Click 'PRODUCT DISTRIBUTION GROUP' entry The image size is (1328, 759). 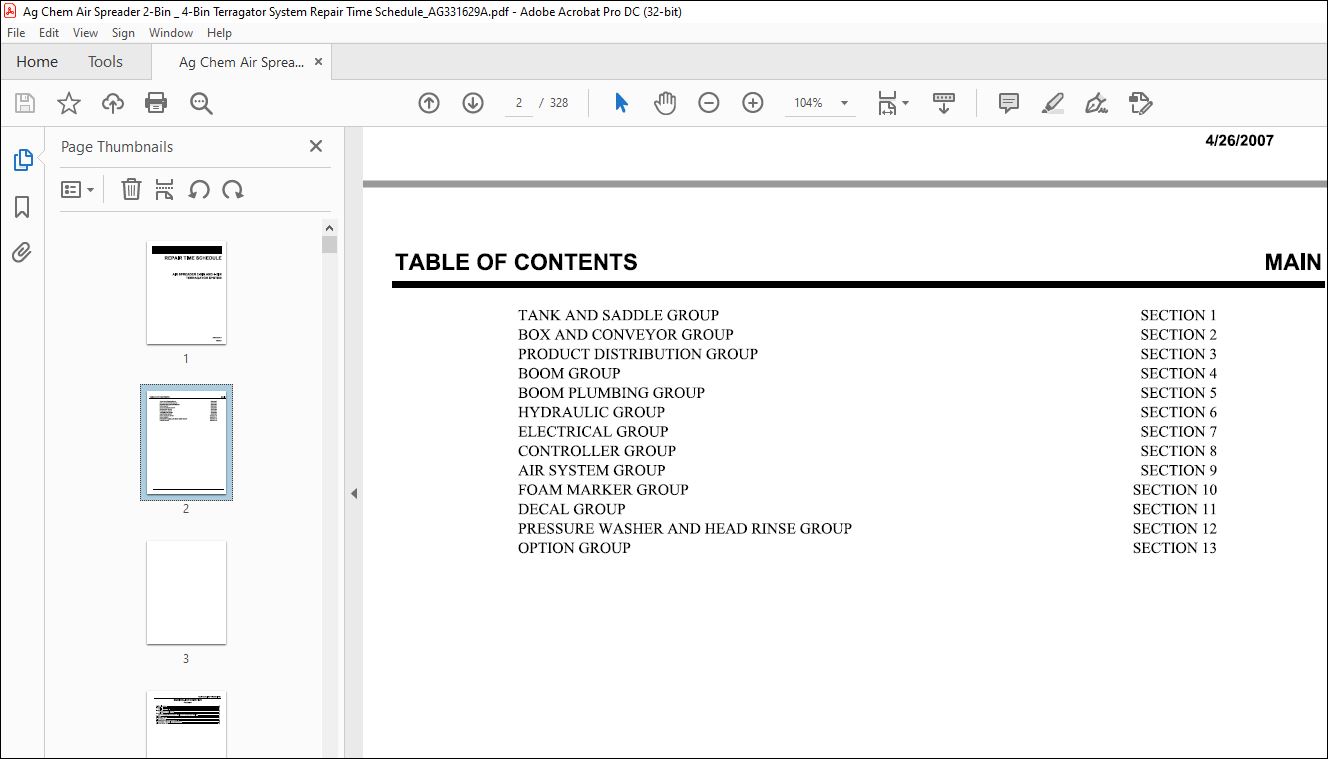638,354
